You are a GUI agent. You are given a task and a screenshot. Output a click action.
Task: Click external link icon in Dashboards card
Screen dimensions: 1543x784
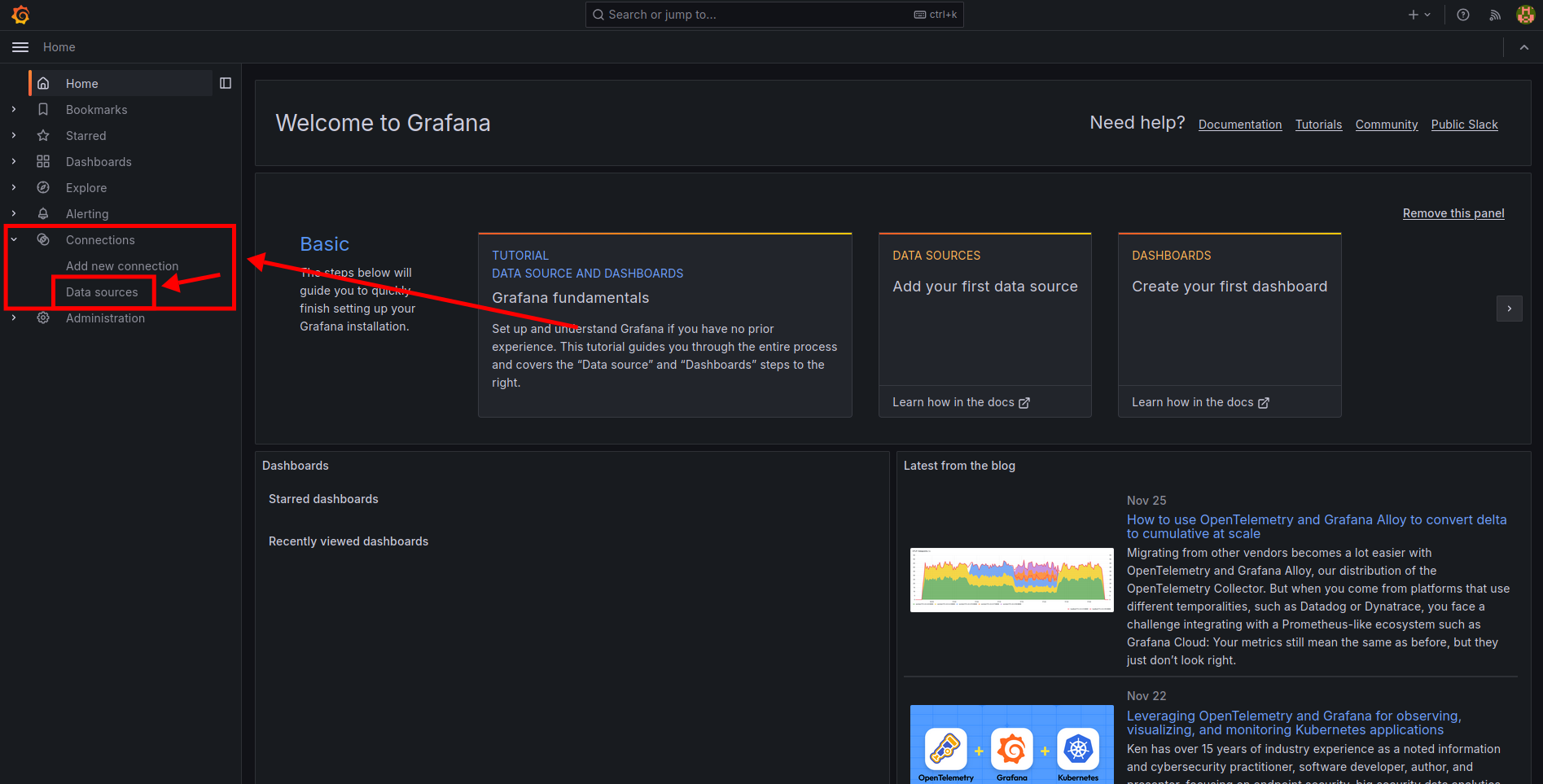click(1264, 403)
